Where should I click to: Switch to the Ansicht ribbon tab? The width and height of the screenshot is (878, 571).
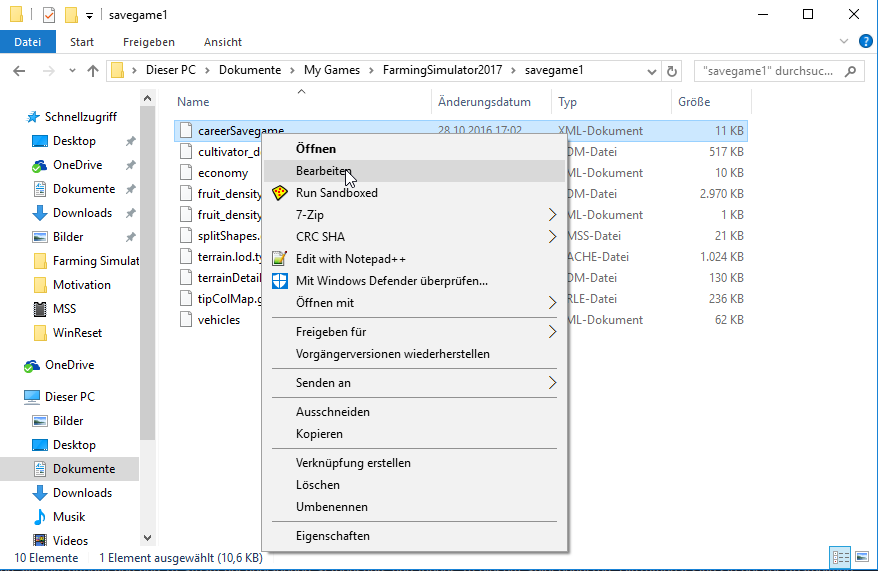click(223, 42)
